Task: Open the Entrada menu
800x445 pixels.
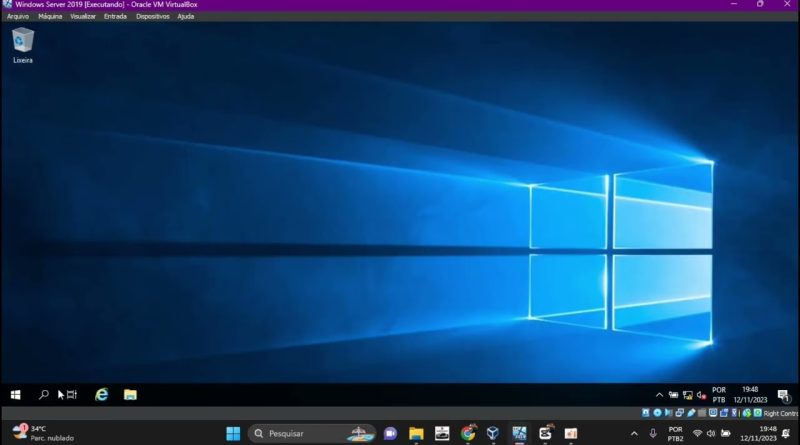Action: click(x=115, y=16)
